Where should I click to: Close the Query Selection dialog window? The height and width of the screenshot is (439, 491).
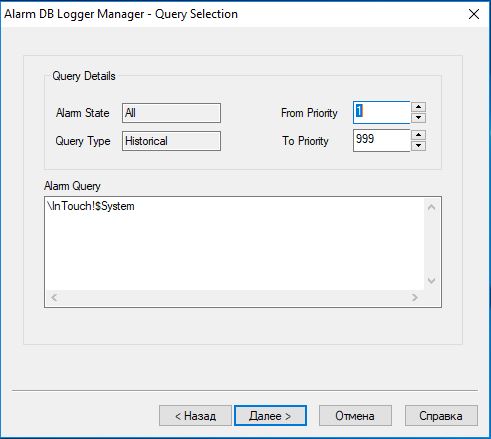pyautogui.click(x=474, y=14)
